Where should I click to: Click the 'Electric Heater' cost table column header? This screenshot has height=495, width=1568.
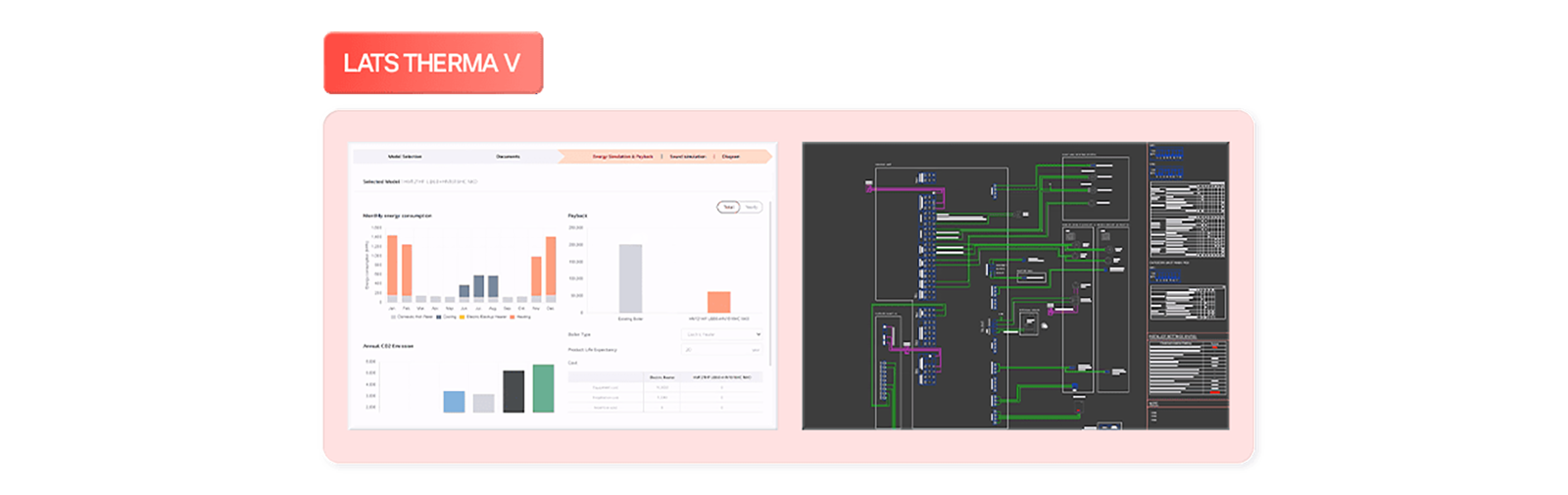661,376
